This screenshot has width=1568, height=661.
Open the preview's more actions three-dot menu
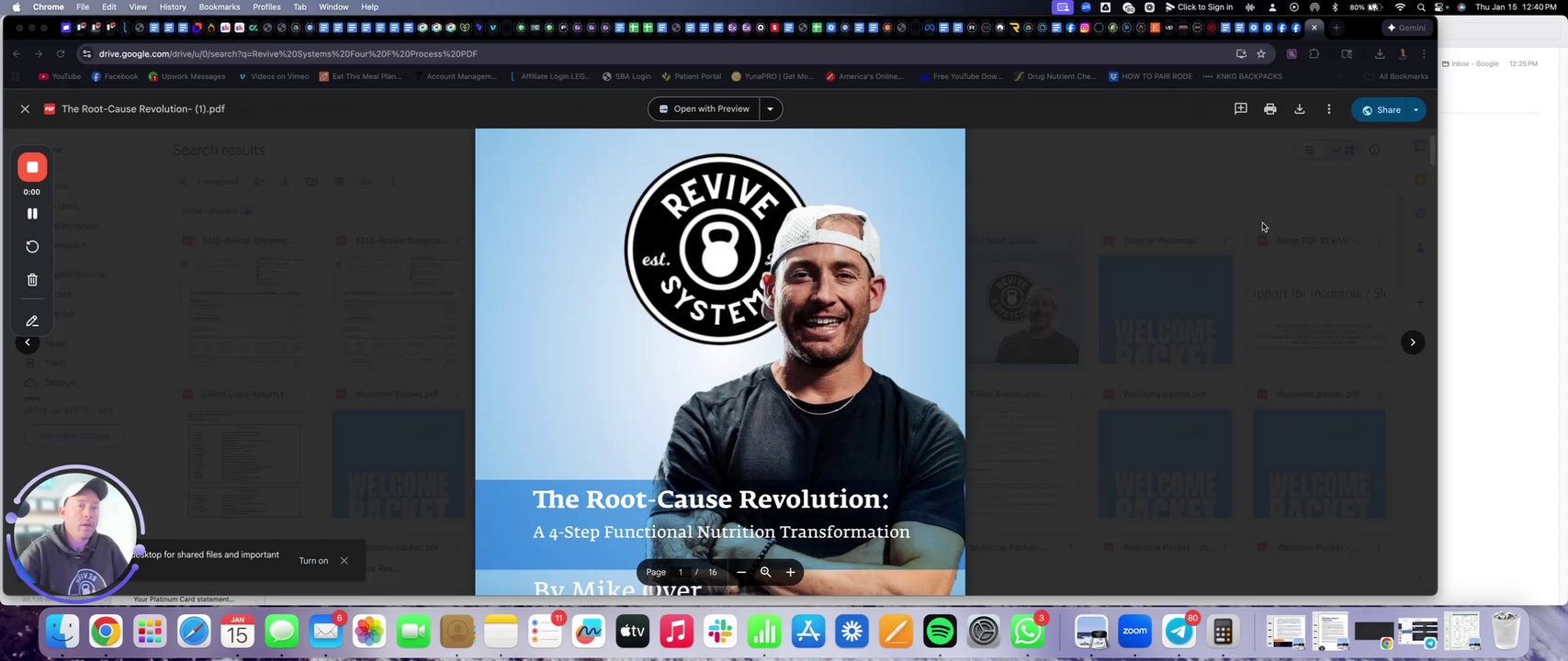pyautogui.click(x=1329, y=109)
